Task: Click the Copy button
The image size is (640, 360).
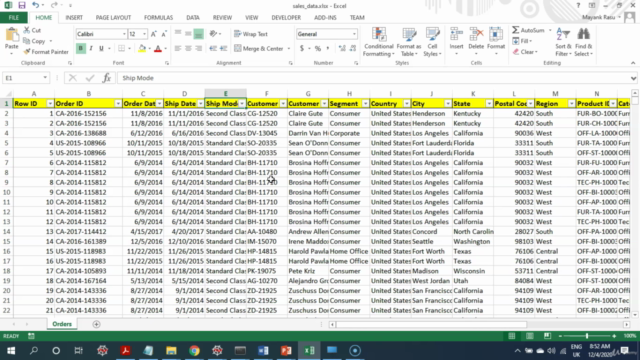Action: coord(35,41)
